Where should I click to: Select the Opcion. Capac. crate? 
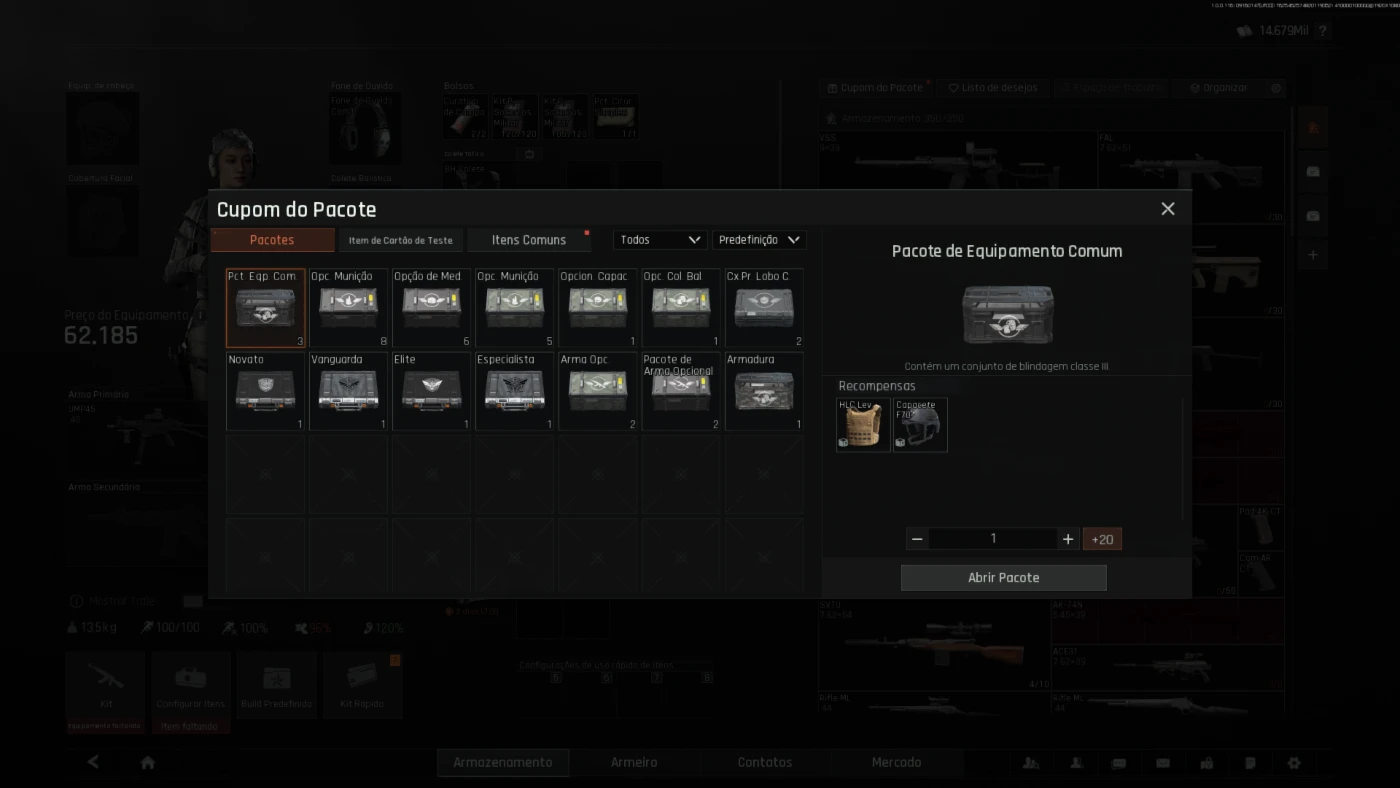(x=598, y=308)
